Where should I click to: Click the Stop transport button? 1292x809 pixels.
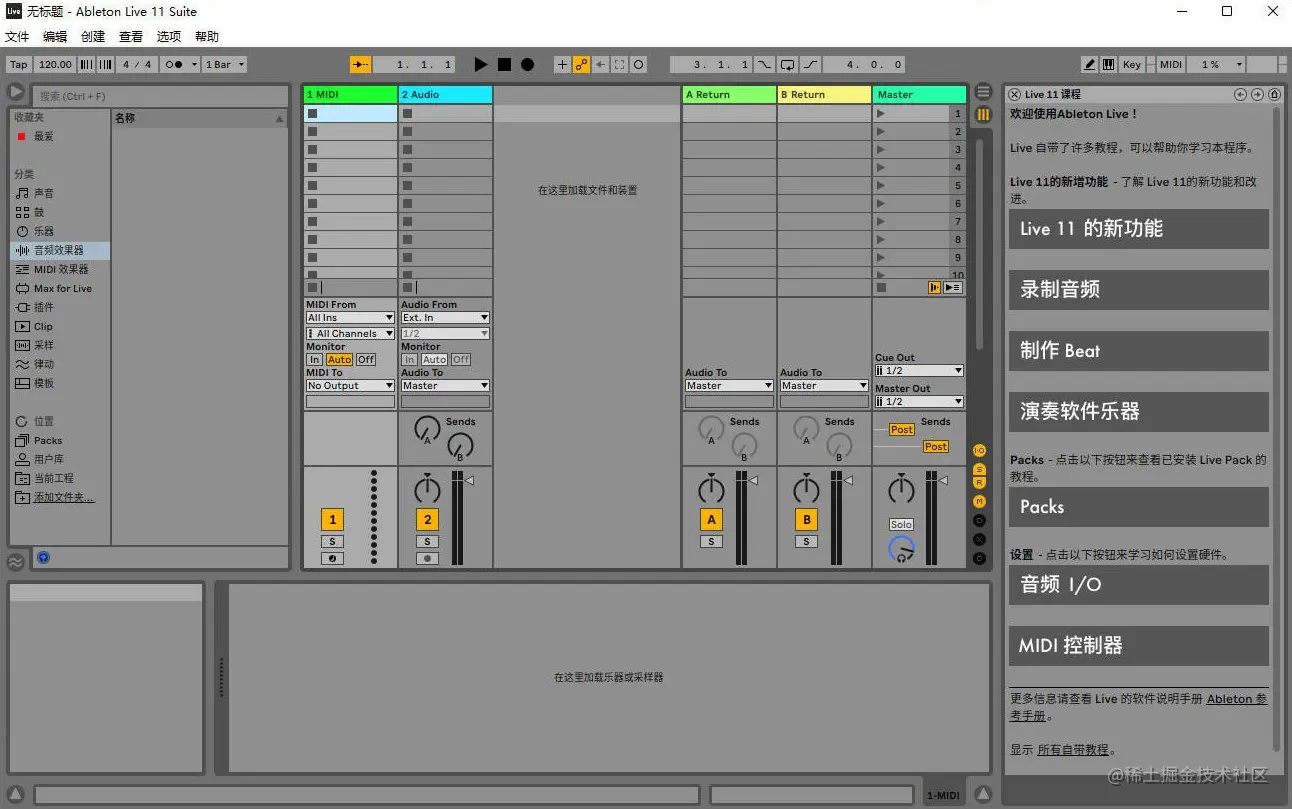504,64
